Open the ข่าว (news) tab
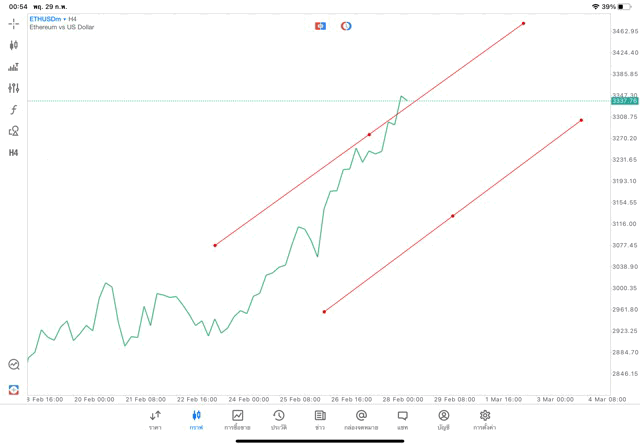Screen dimensions: 640x447 pos(320,419)
